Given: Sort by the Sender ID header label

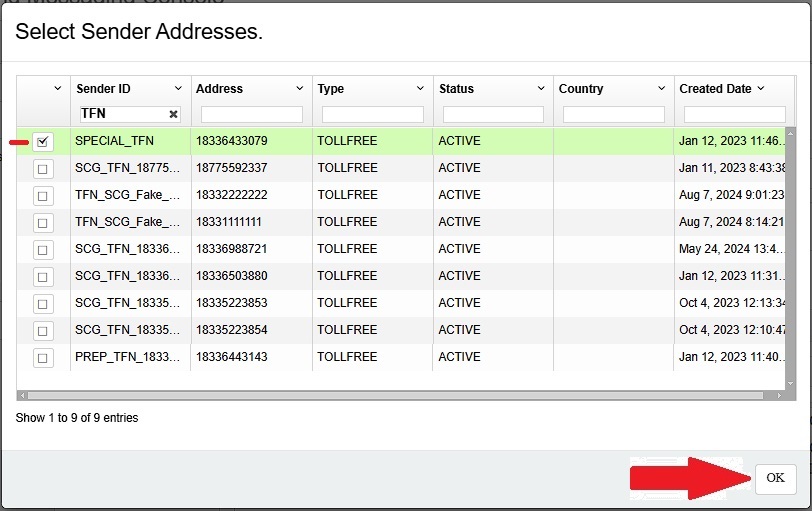Looking at the screenshot, I should [103, 89].
